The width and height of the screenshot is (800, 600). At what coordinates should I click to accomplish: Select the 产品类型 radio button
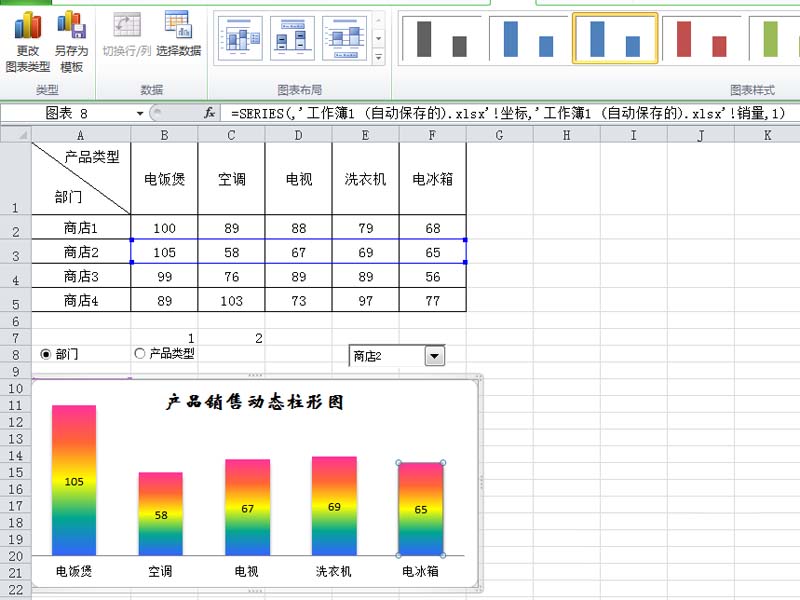coord(139,353)
